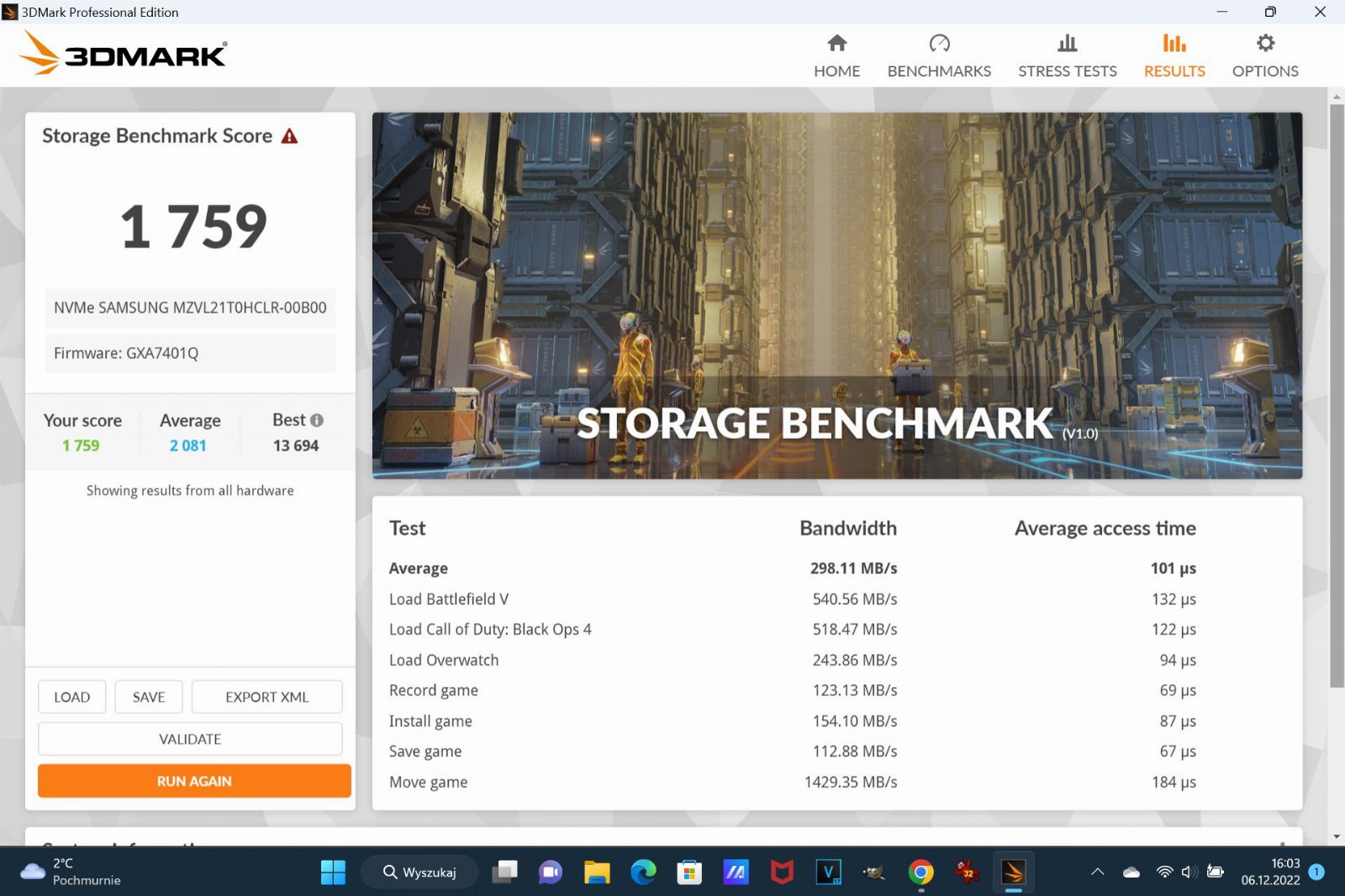This screenshot has height=896, width=1345.
Task: Click Load Call of Duty: Black Ops 4
Action: point(490,630)
